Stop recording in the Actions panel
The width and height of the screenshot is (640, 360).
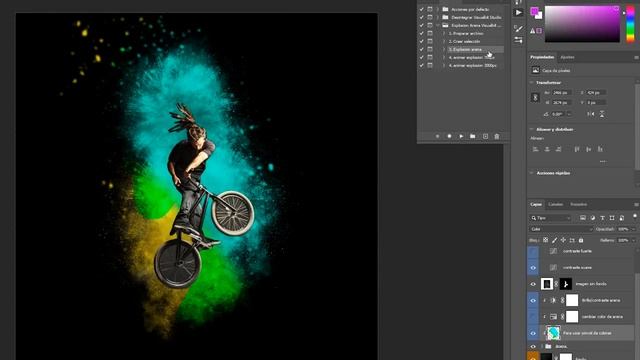pyautogui.click(x=438, y=136)
